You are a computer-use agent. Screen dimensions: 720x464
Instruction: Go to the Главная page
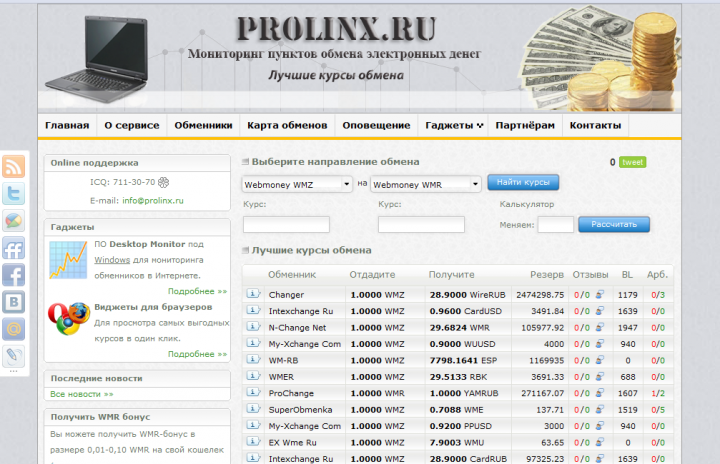(x=67, y=125)
